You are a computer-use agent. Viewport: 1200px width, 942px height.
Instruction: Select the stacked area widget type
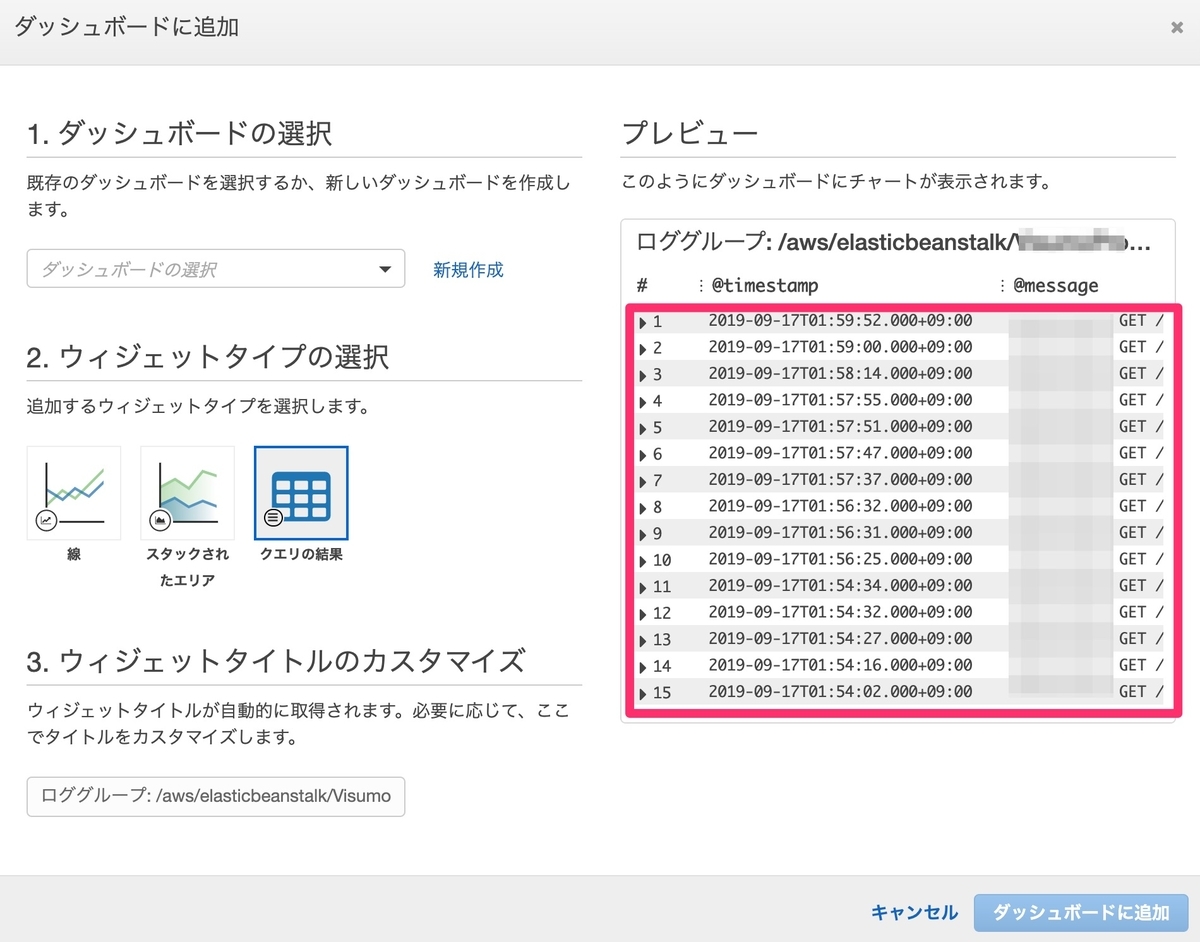point(187,493)
